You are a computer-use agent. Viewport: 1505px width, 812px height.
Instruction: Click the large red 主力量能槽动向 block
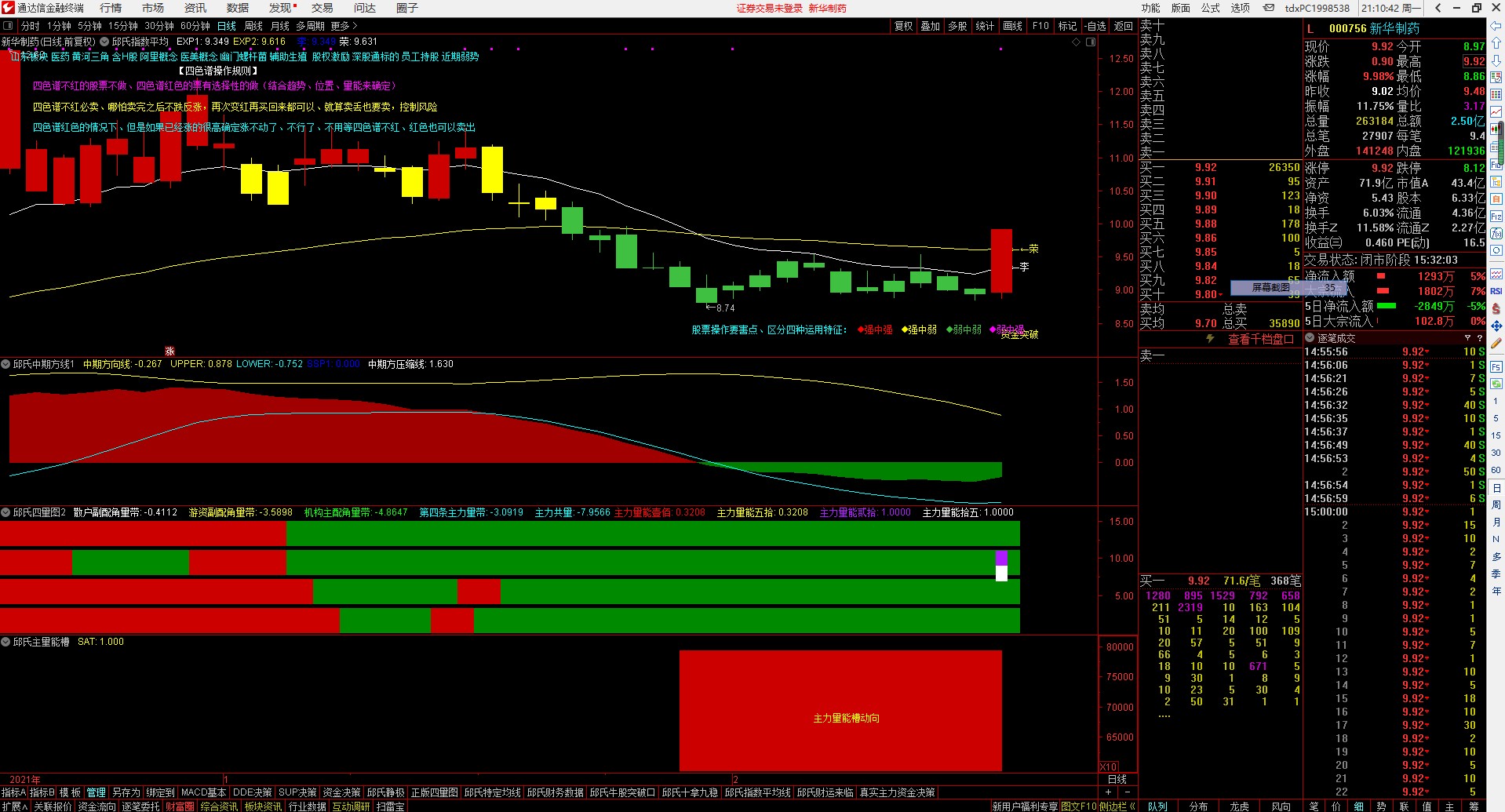[x=840, y=711]
